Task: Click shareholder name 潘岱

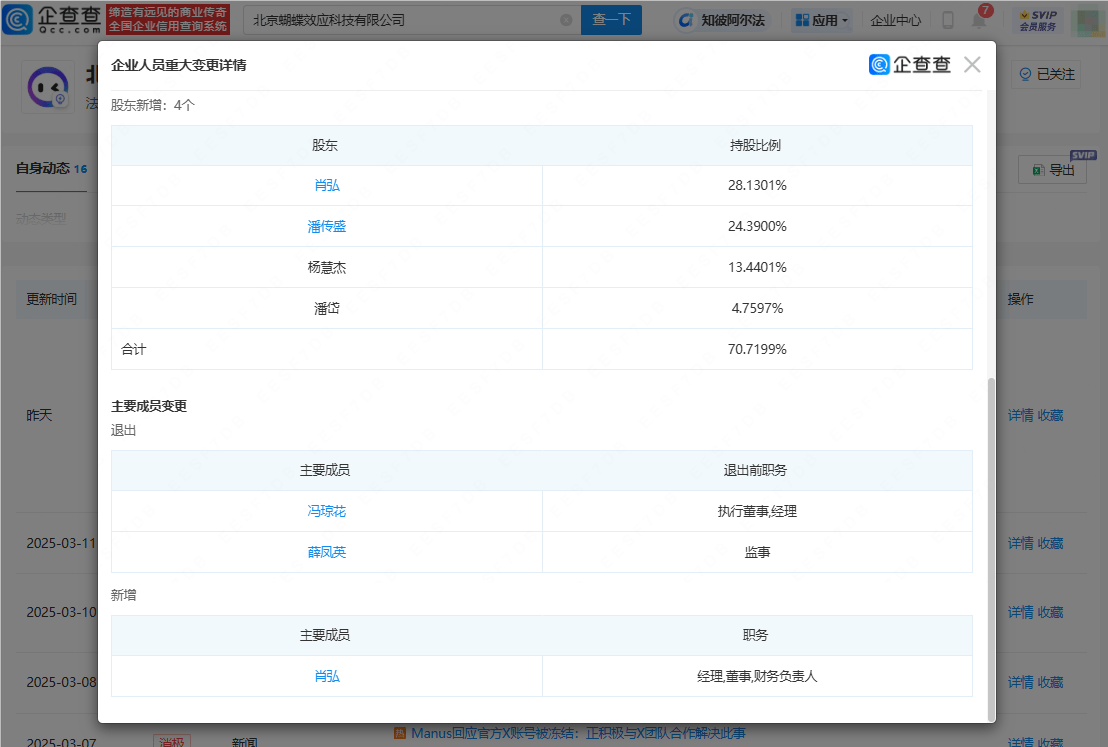Action: coord(327,308)
